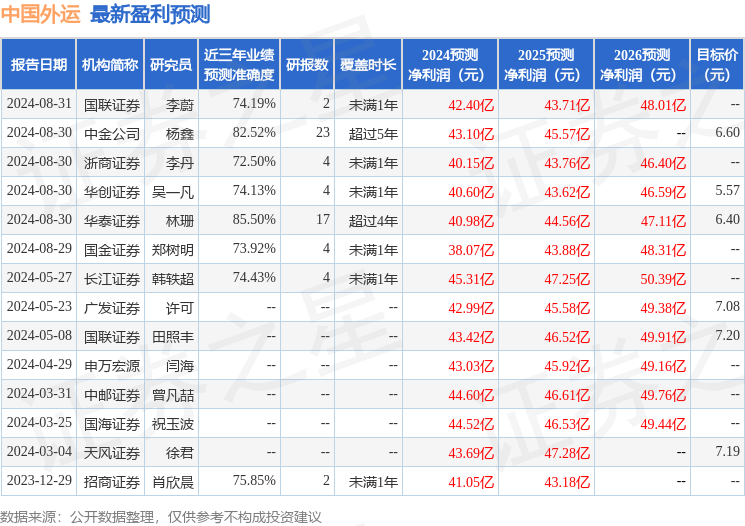
Task: Select analyst name 韩轶超
Action: point(172,278)
